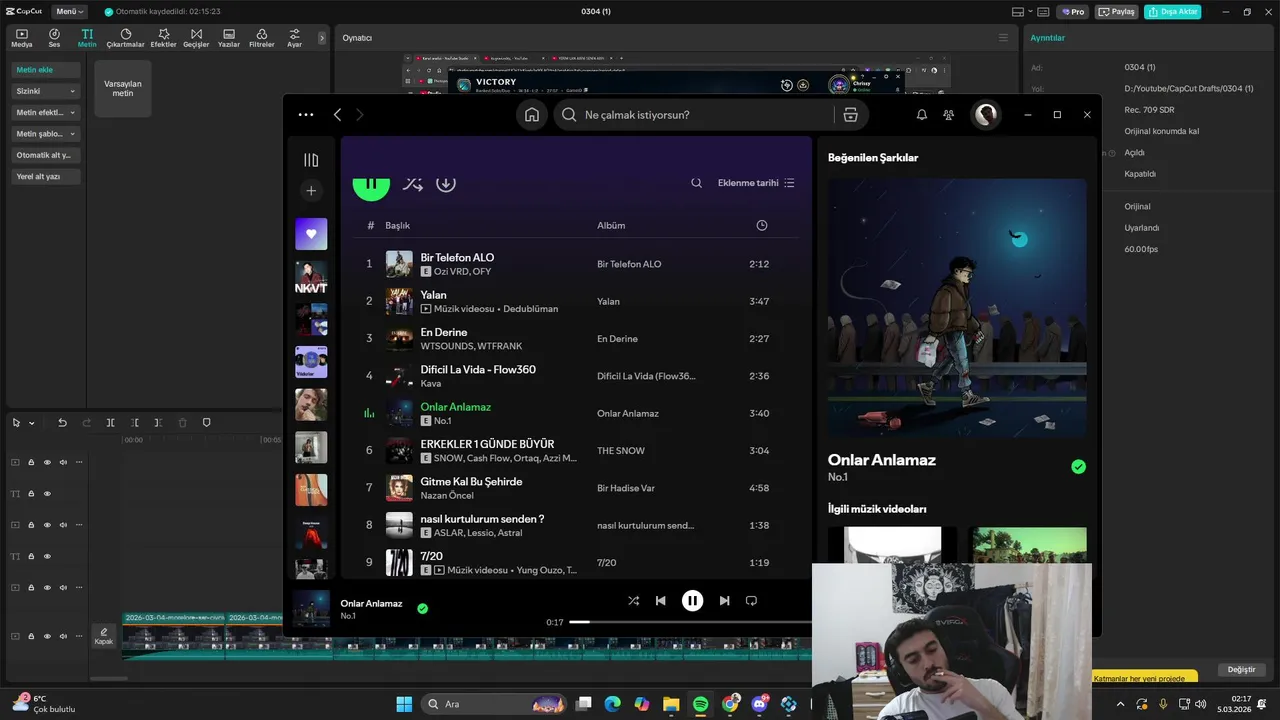Open the Liked Songs heart thumbnail

point(311,234)
